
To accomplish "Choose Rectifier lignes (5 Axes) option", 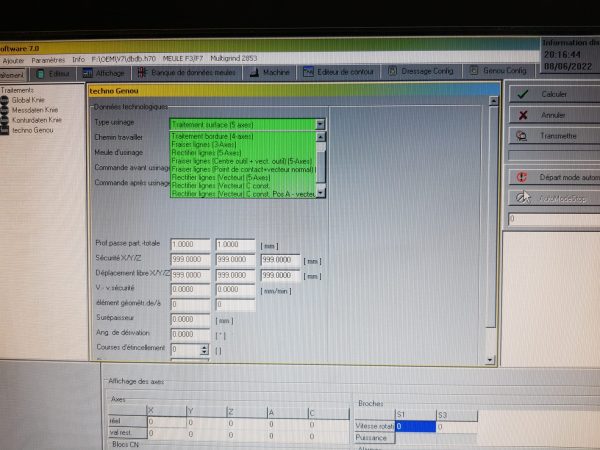I will 204,153.
